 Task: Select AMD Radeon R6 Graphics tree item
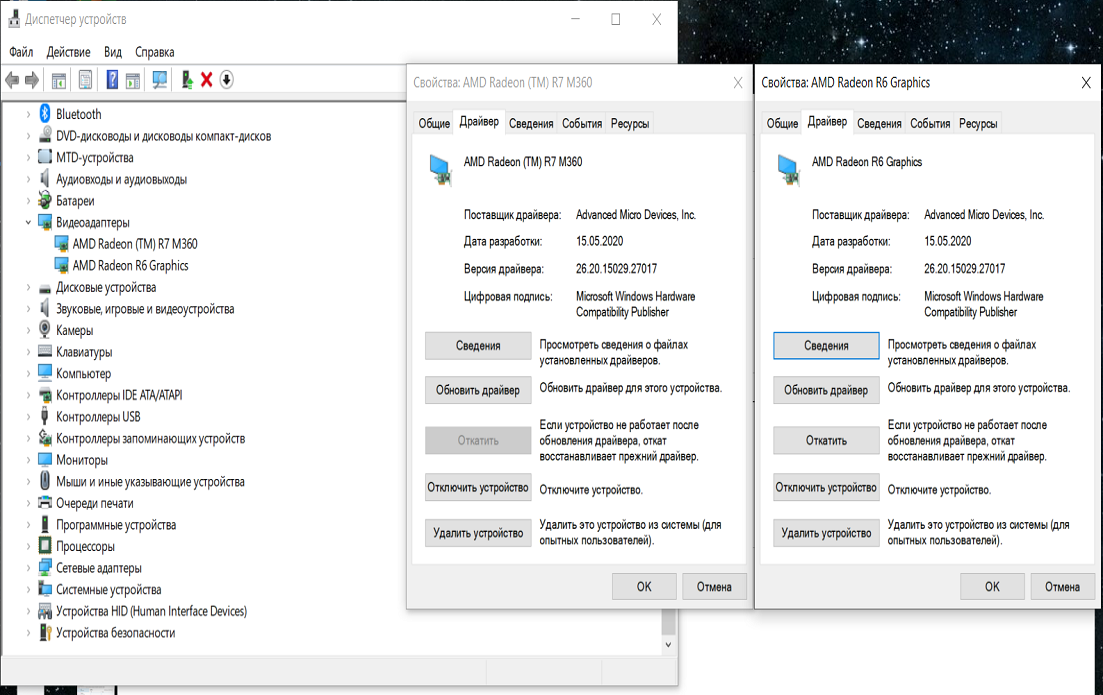click(131, 265)
